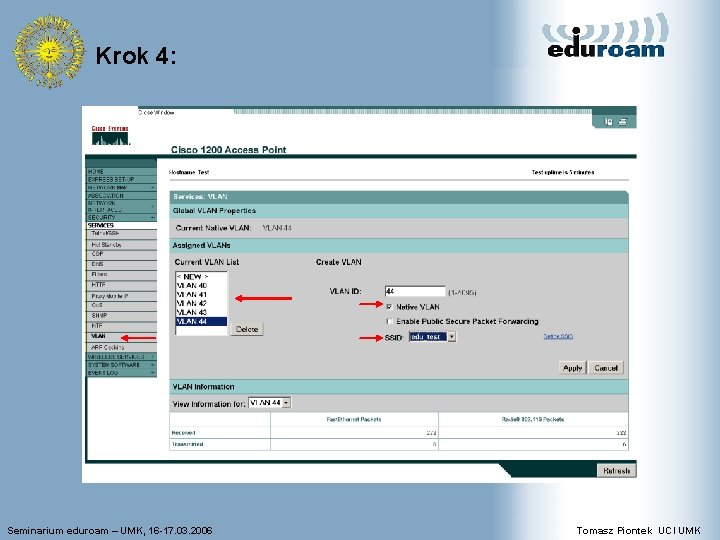Click the FastEthernet Packets column header
The width and height of the screenshot is (720, 540).
pos(354,419)
